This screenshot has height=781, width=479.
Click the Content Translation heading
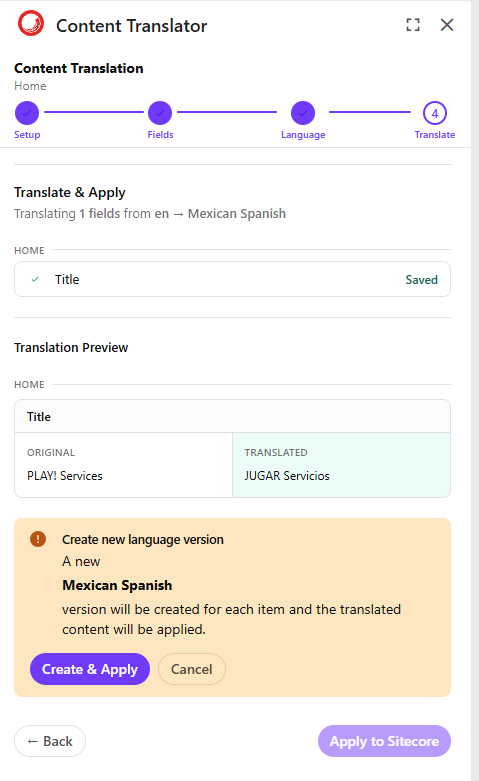79,68
